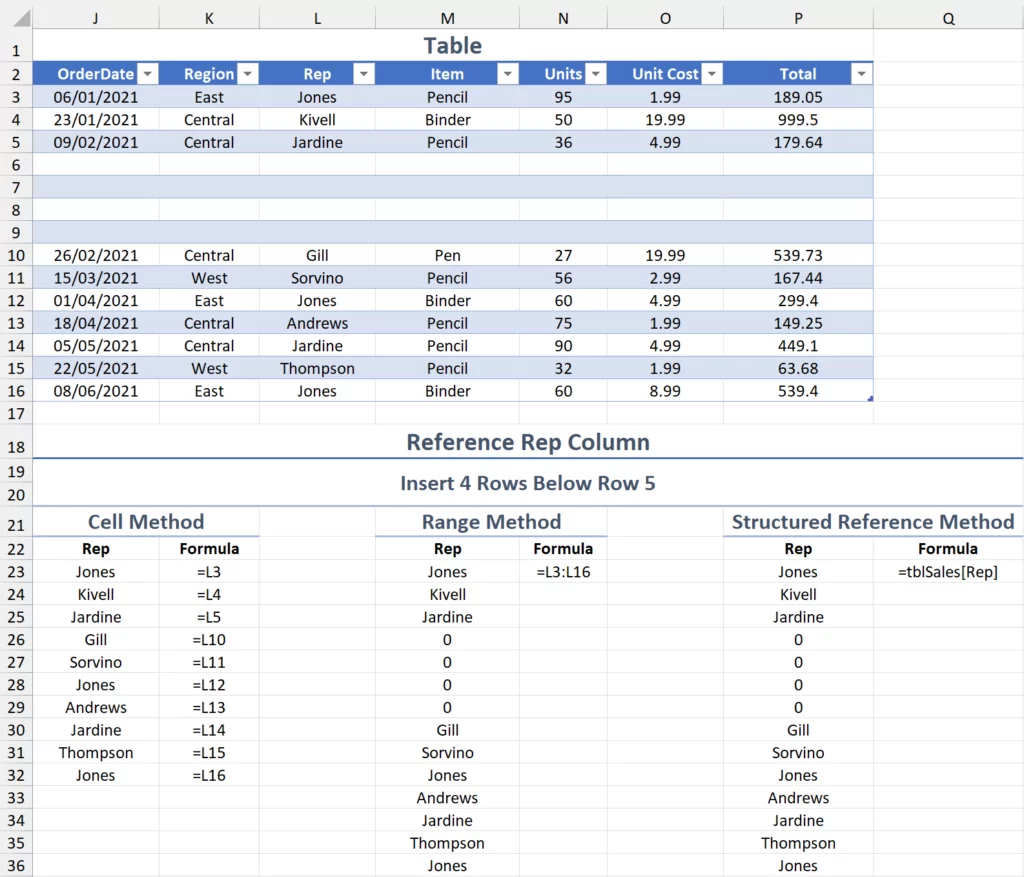This screenshot has height=877, width=1024.
Task: Open the Item column filter dropdown
Action: 507,74
